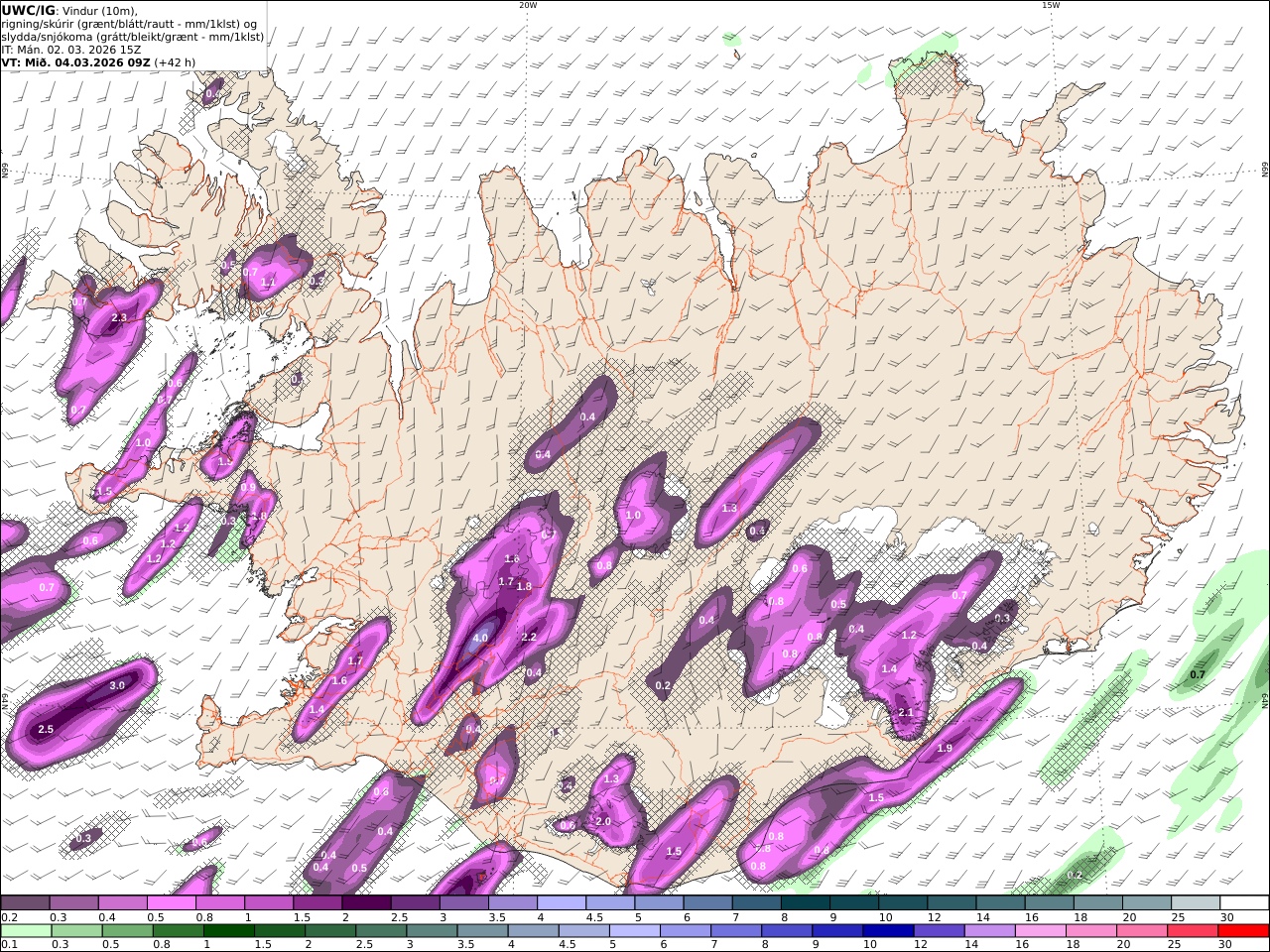Pick the light pink 16–18 rain legend swatch
This screenshot has height=952, width=1270.
(1042, 931)
